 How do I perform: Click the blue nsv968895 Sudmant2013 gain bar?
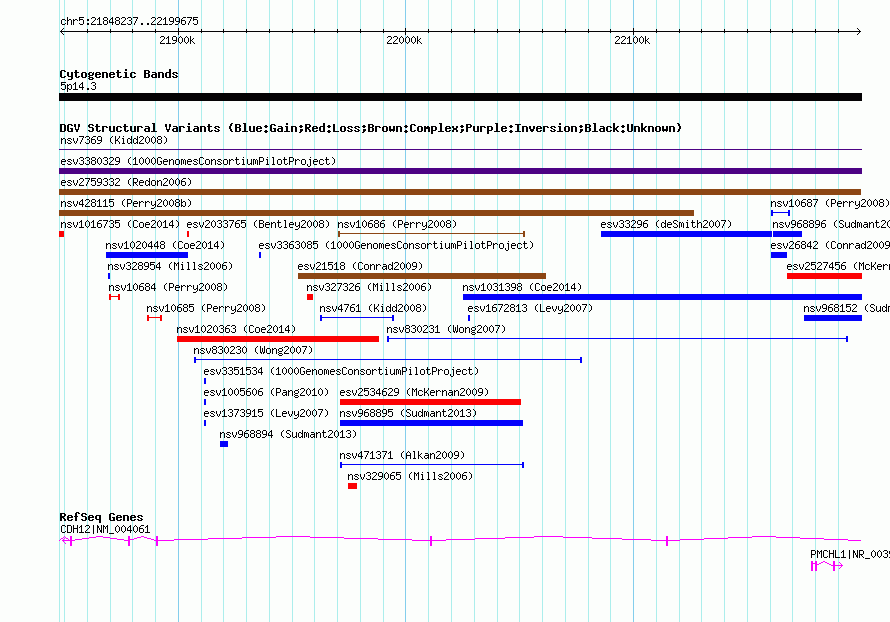431,423
